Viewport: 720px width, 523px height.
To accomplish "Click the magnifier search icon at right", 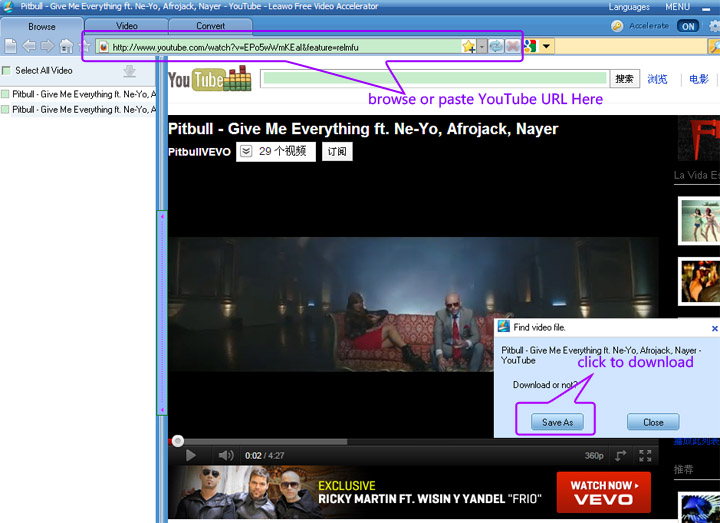I will tap(714, 46).
